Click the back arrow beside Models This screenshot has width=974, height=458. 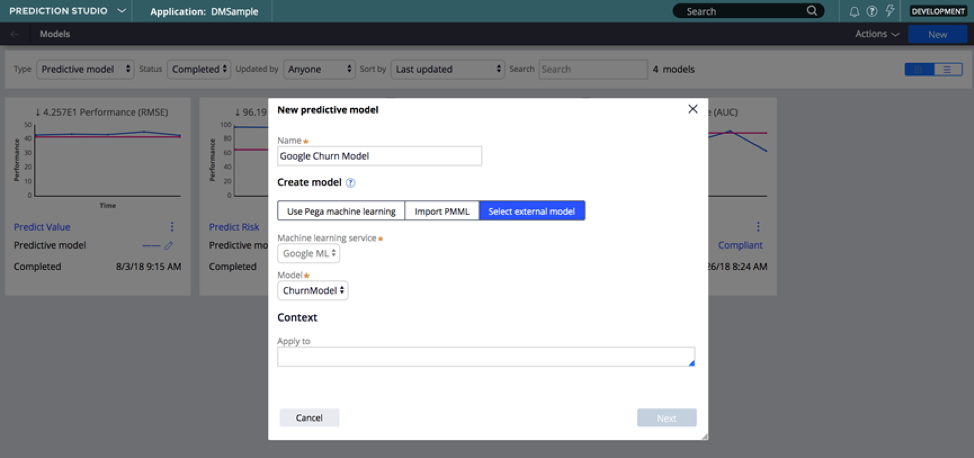(14, 34)
